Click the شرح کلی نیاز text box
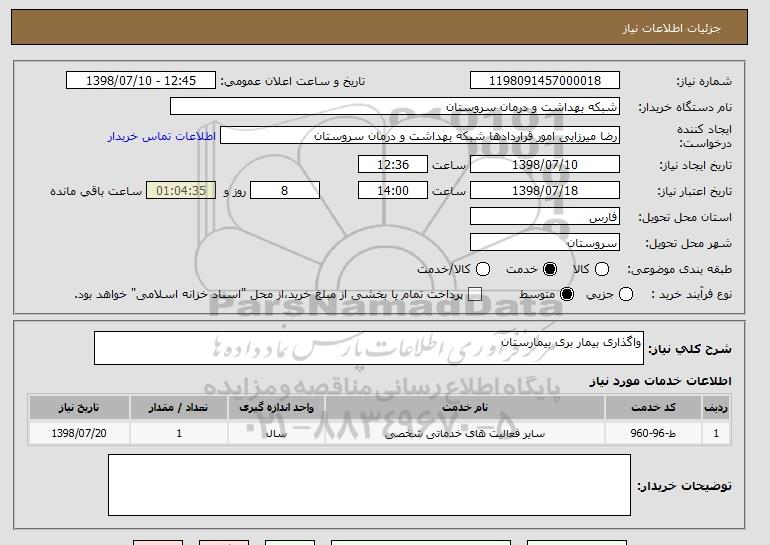Viewport: 770px width, 545px height. tap(369, 348)
